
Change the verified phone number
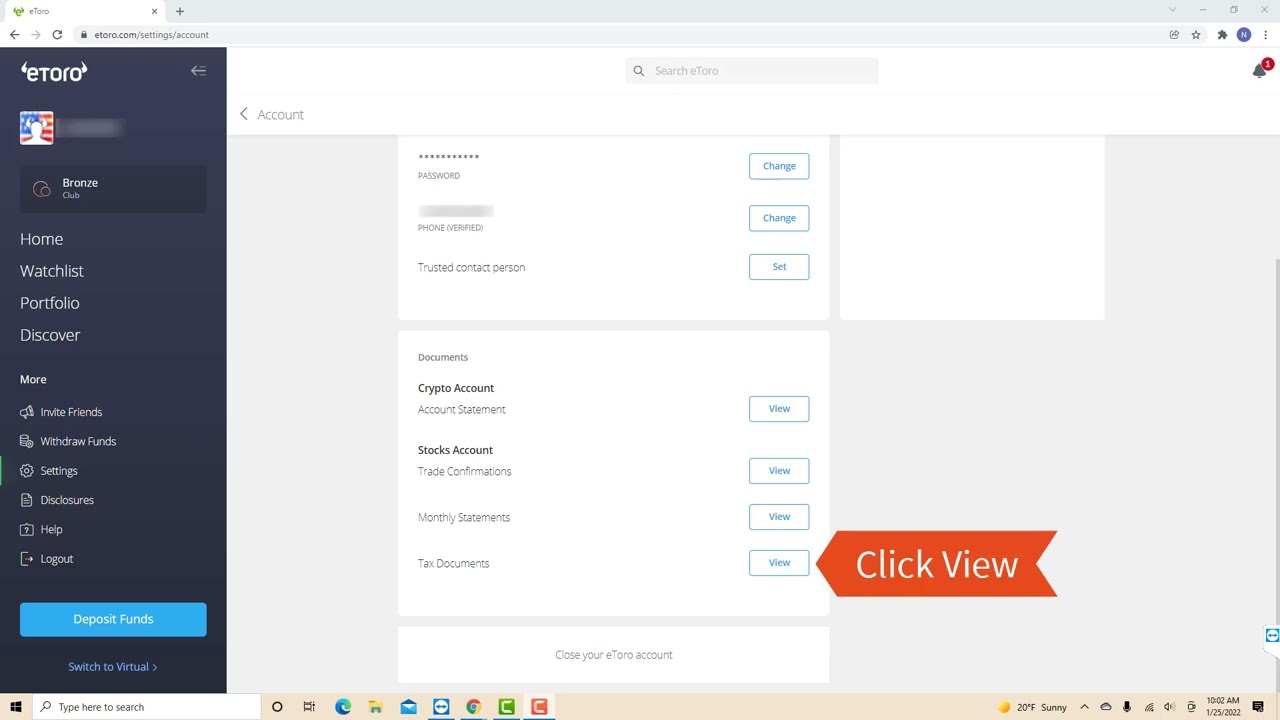pos(779,218)
